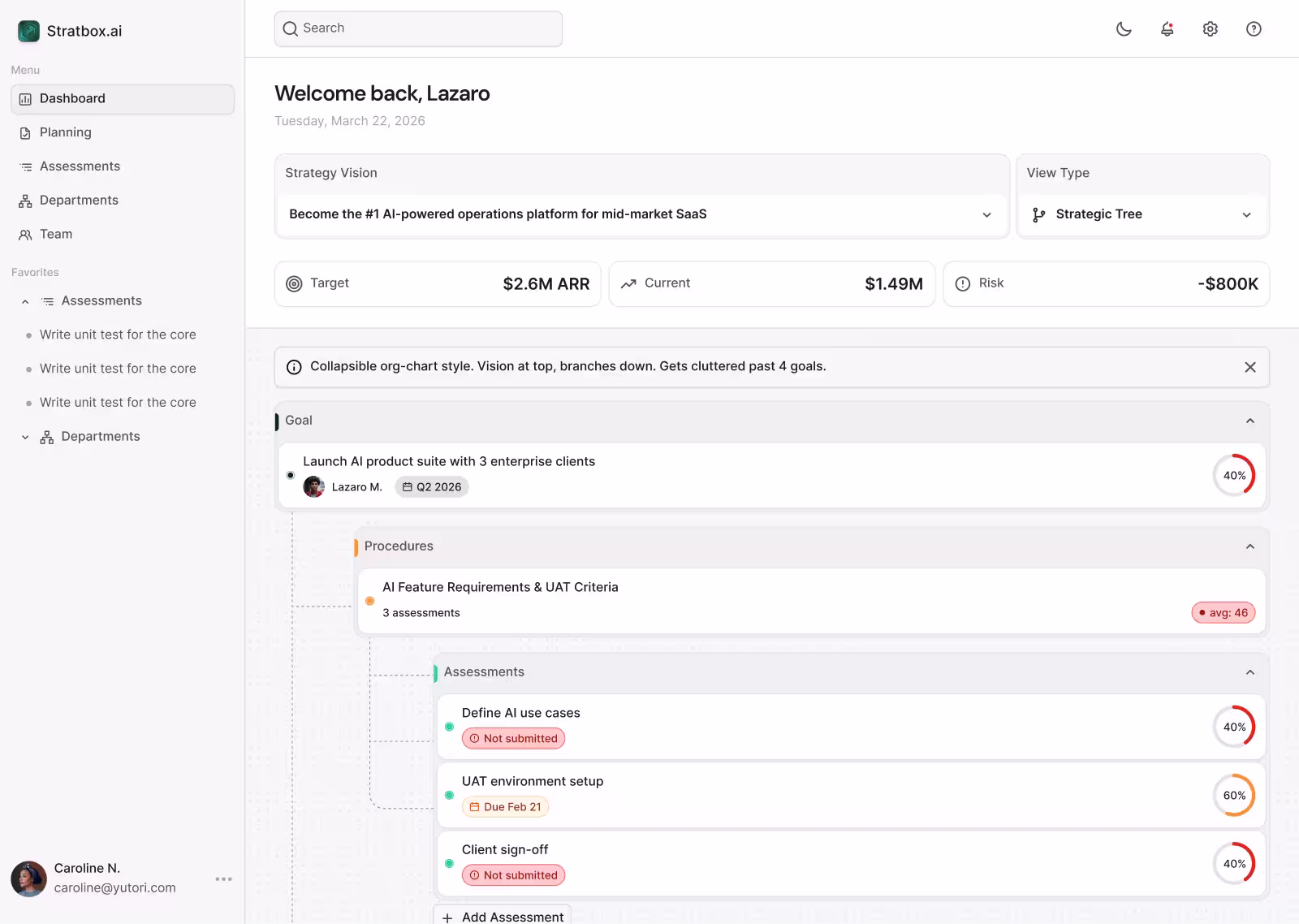
Task: Collapse the Goal section chevron
Action: pos(1250,421)
